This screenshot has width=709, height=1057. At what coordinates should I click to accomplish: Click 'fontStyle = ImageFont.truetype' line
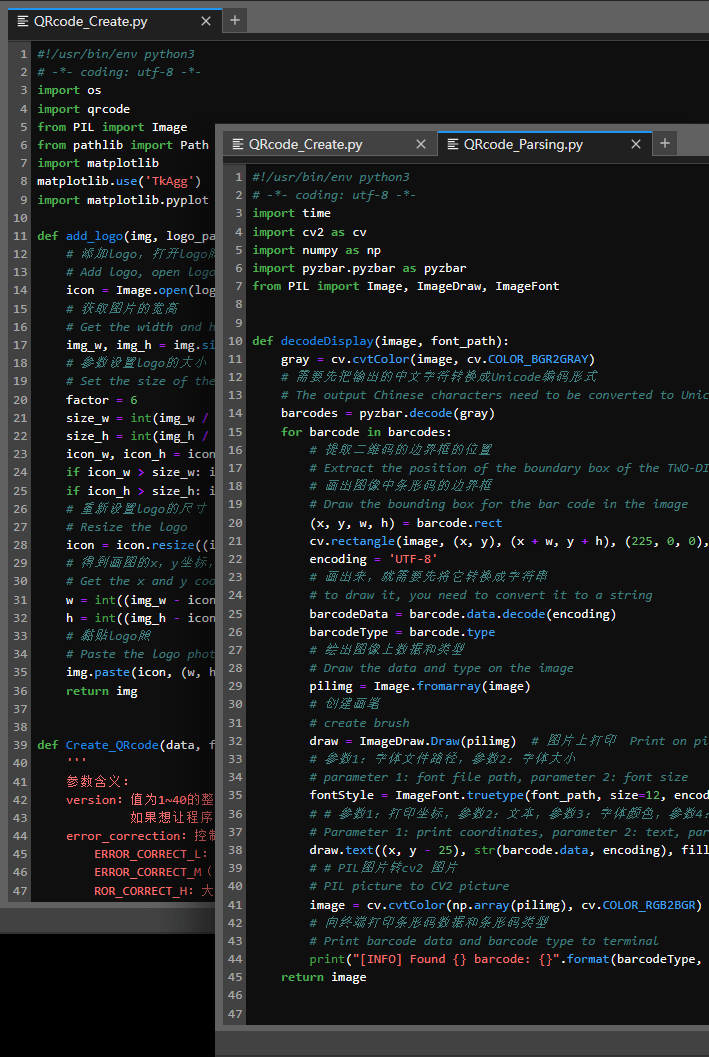(x=509, y=795)
